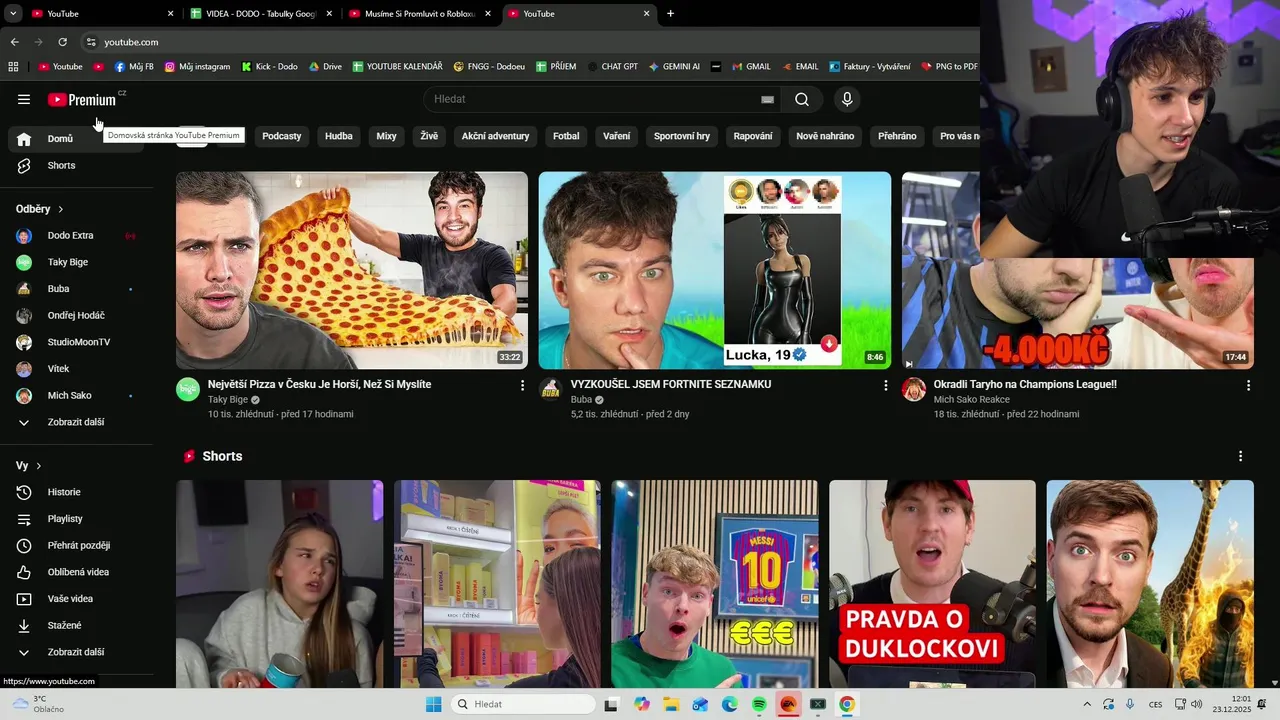The image size is (1280, 720).
Task: Open options menu for the FORTNITE SEZNAMKU video
Action: coord(885,385)
